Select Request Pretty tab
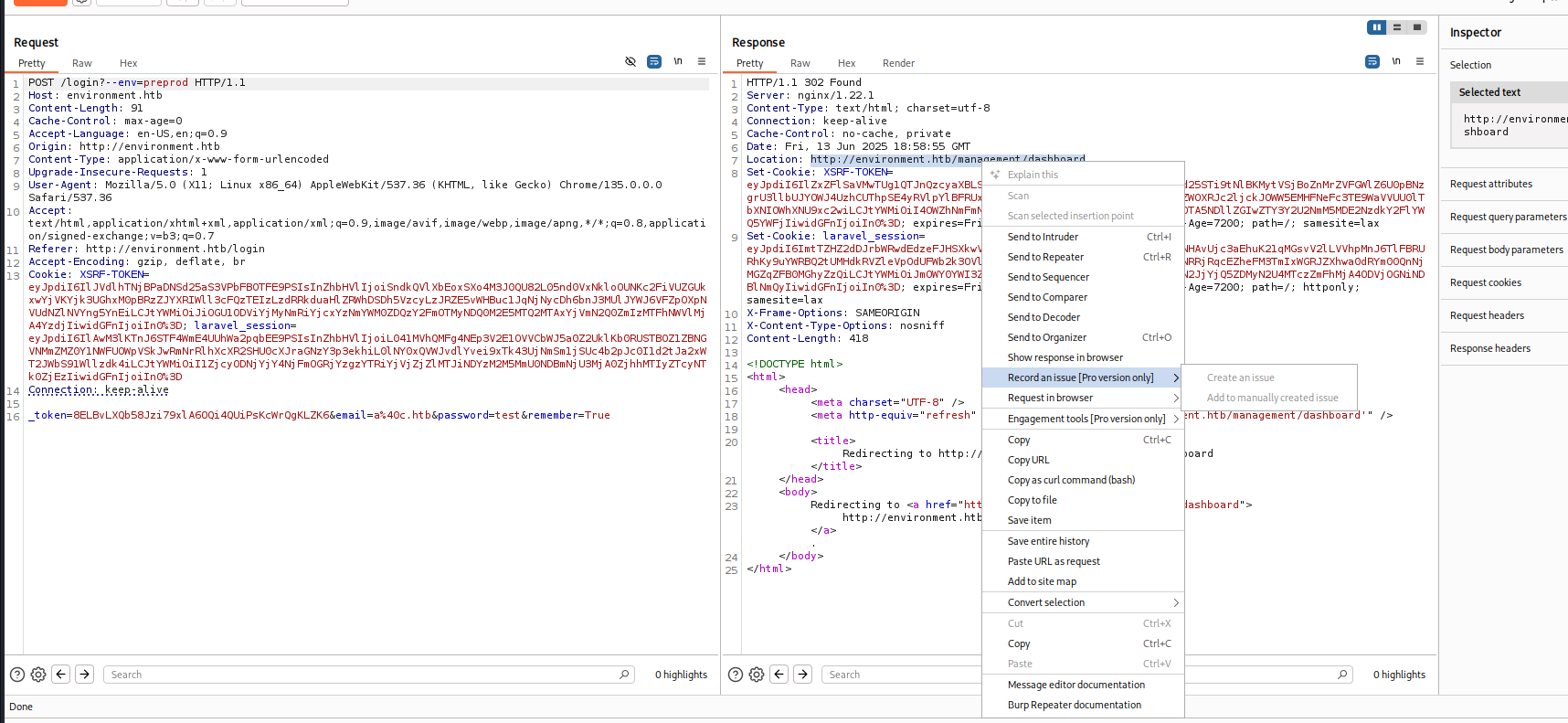The height and width of the screenshot is (723, 1568). 32,63
